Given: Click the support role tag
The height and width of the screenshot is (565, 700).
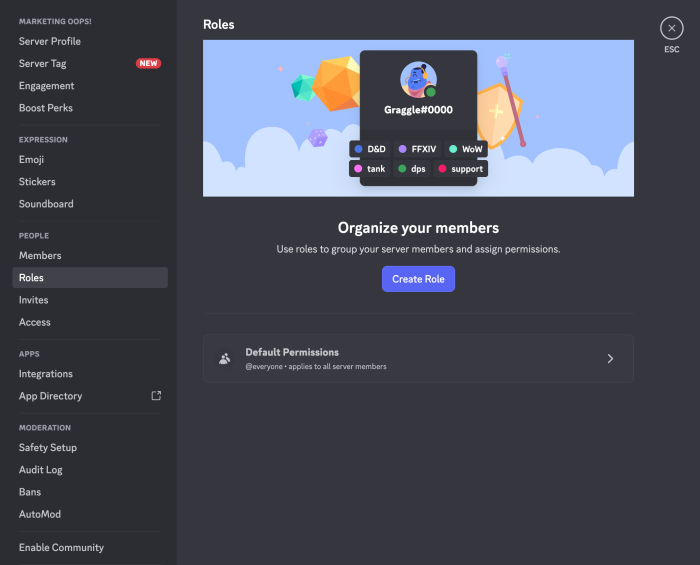Looking at the screenshot, I should (x=461, y=169).
